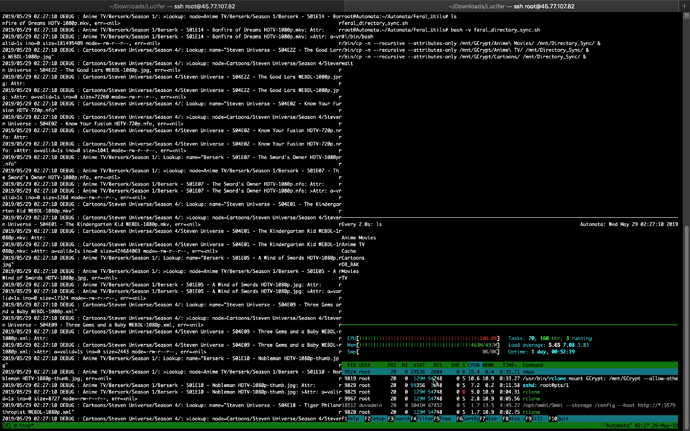Open F2 Setup in htop footer
690x431 pixels.
click(x=376, y=416)
